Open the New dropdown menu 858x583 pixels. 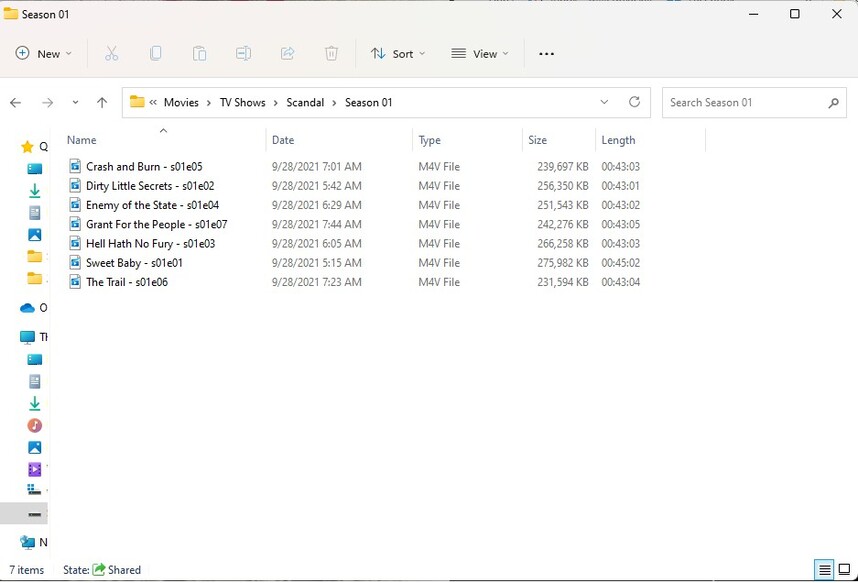[44, 54]
